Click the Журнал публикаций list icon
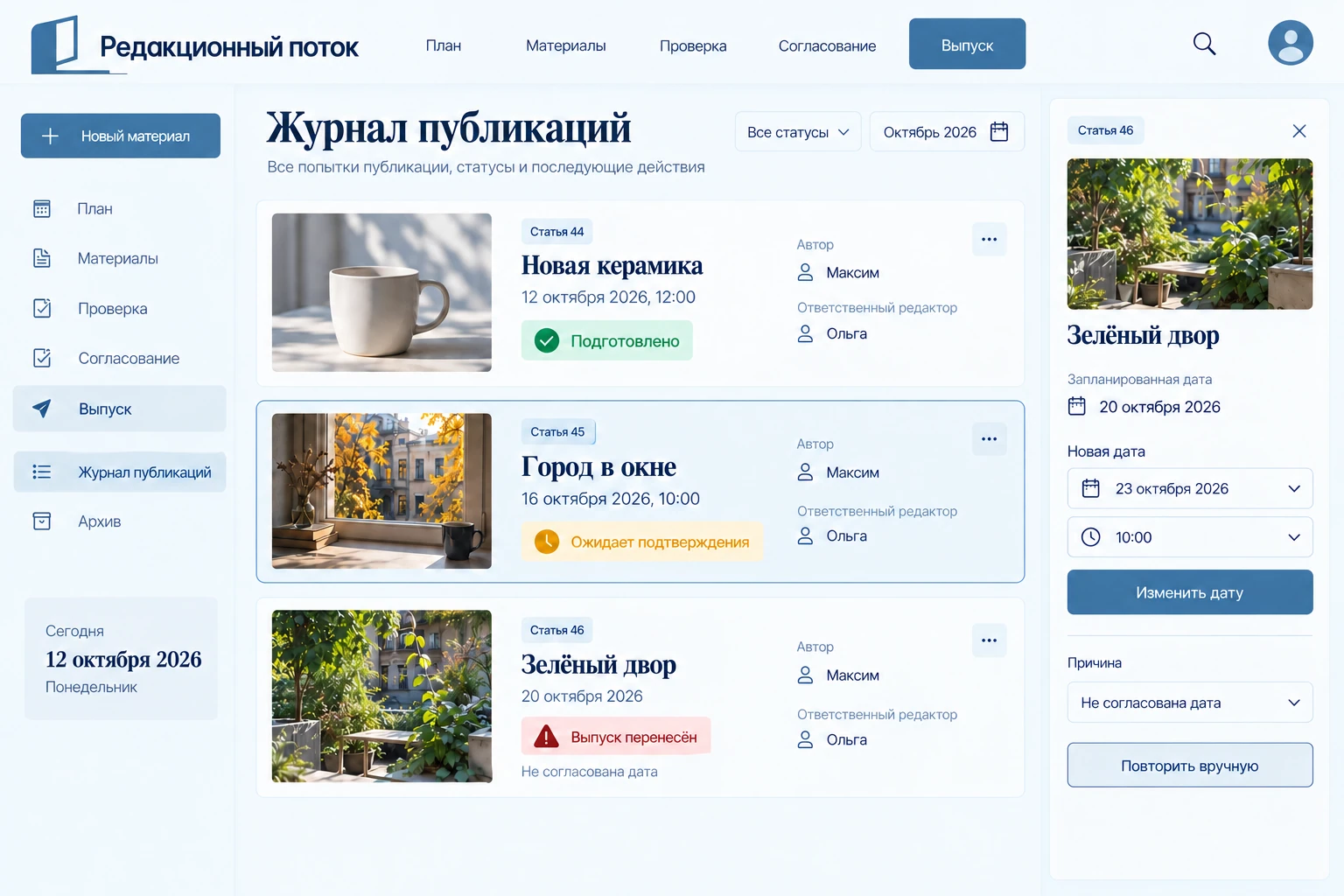Screen dimensions: 1344x896 (x=42, y=472)
